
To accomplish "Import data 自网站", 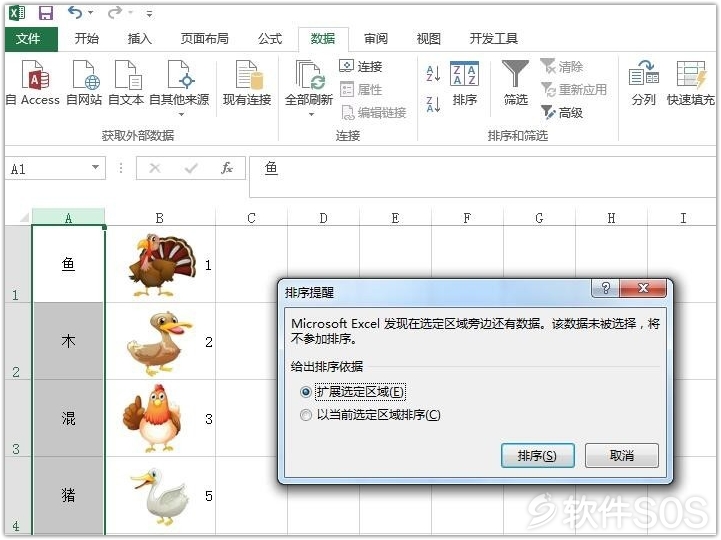I will coord(84,83).
